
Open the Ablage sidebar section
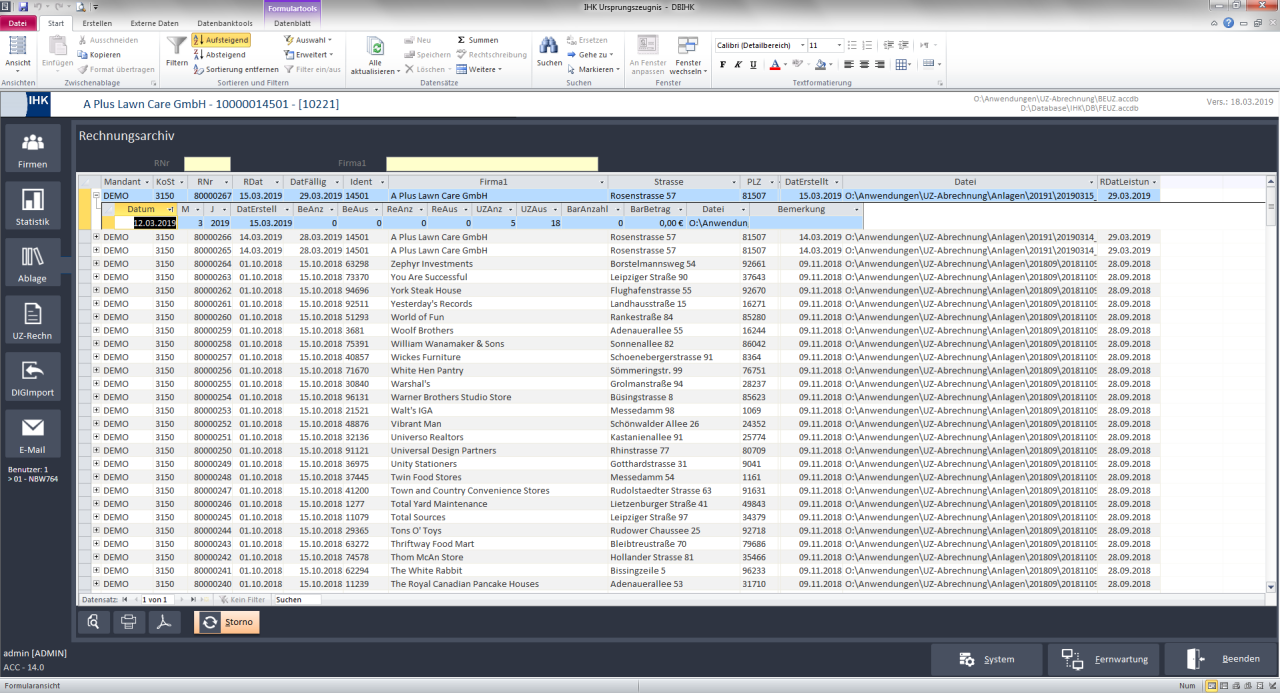(33, 264)
